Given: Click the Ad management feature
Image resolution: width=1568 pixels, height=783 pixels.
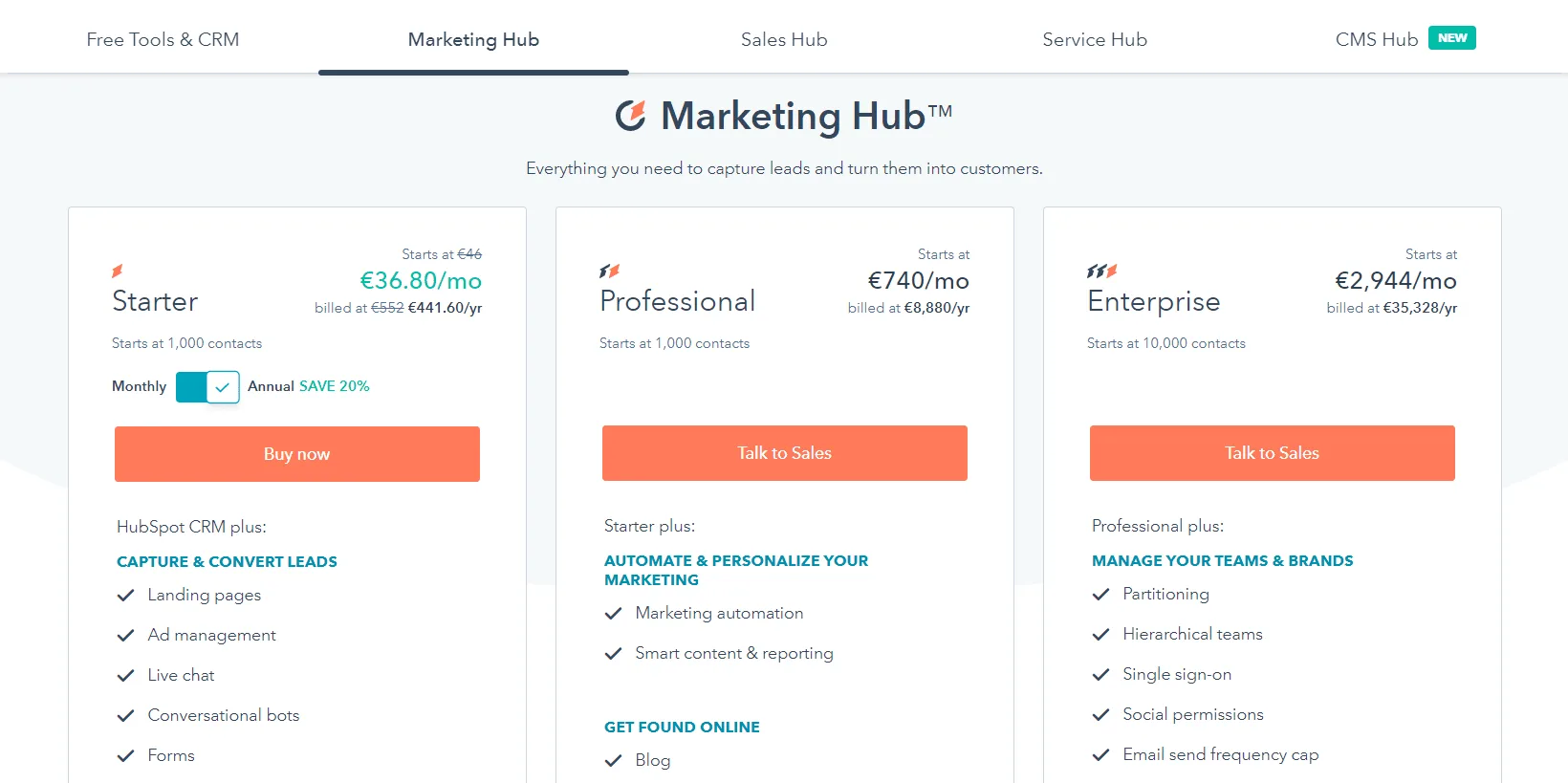Looking at the screenshot, I should (x=212, y=635).
